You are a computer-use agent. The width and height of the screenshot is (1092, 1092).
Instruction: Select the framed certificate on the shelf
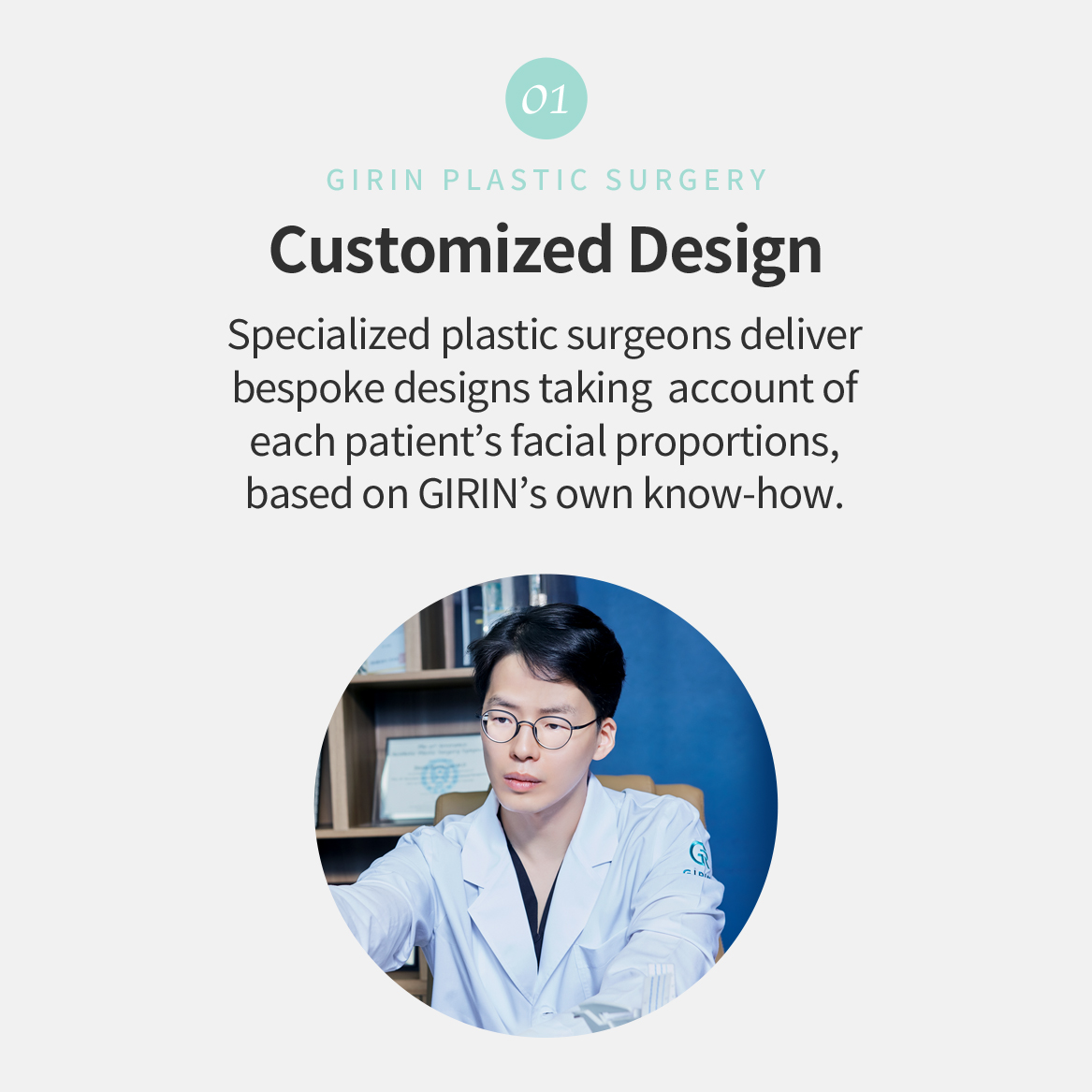tap(432, 777)
